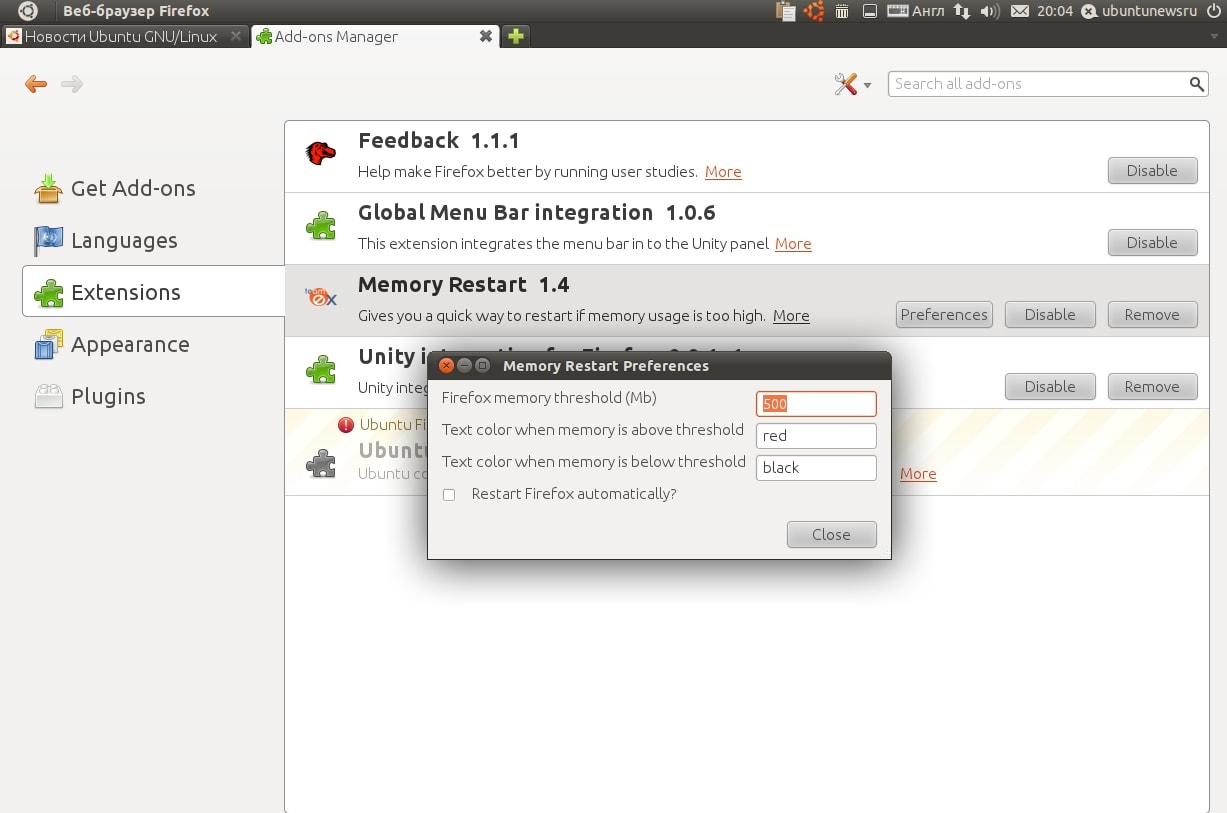1227x813 pixels.
Task: Click the red warning icon on Ubuntu extension
Action: (x=346, y=424)
